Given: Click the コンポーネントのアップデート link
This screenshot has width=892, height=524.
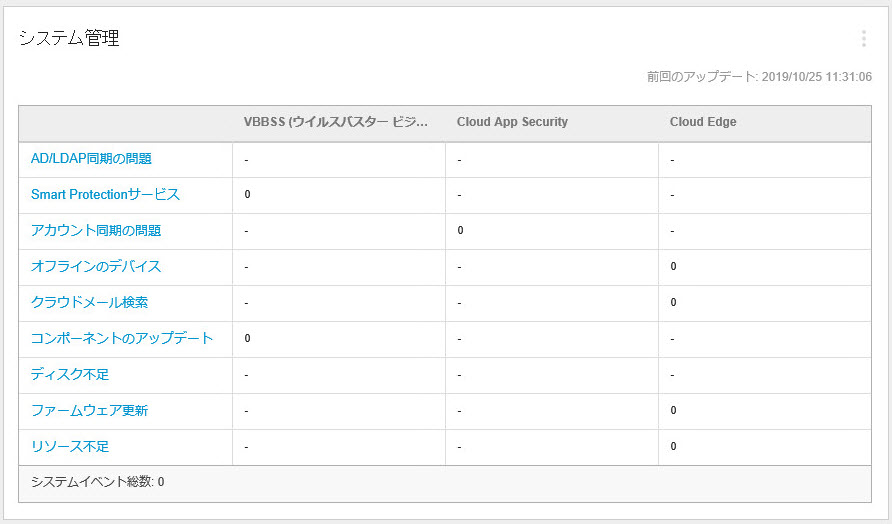Looking at the screenshot, I should pyautogui.click(x=122, y=338).
